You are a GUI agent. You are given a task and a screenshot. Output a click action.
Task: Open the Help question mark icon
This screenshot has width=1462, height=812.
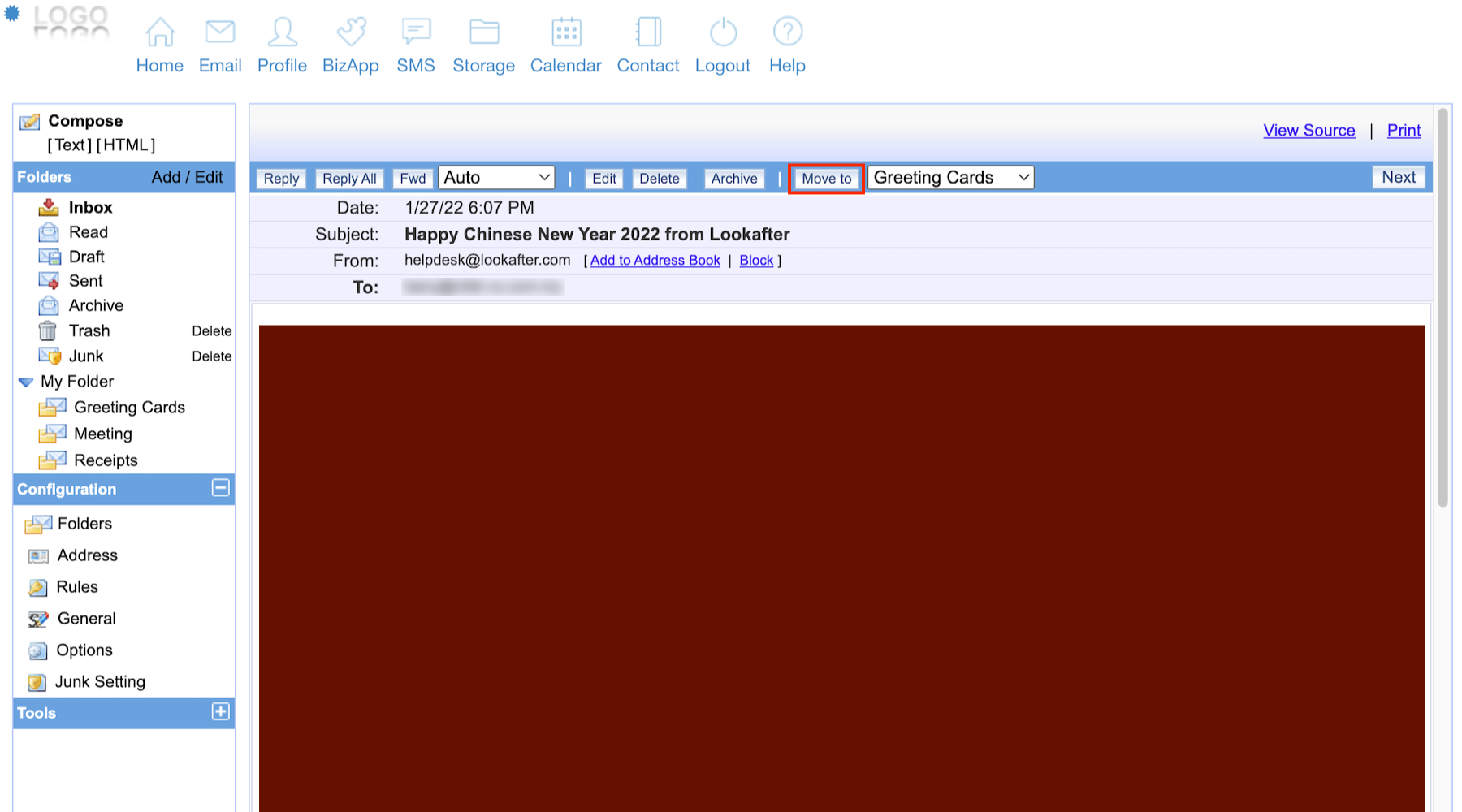(787, 32)
